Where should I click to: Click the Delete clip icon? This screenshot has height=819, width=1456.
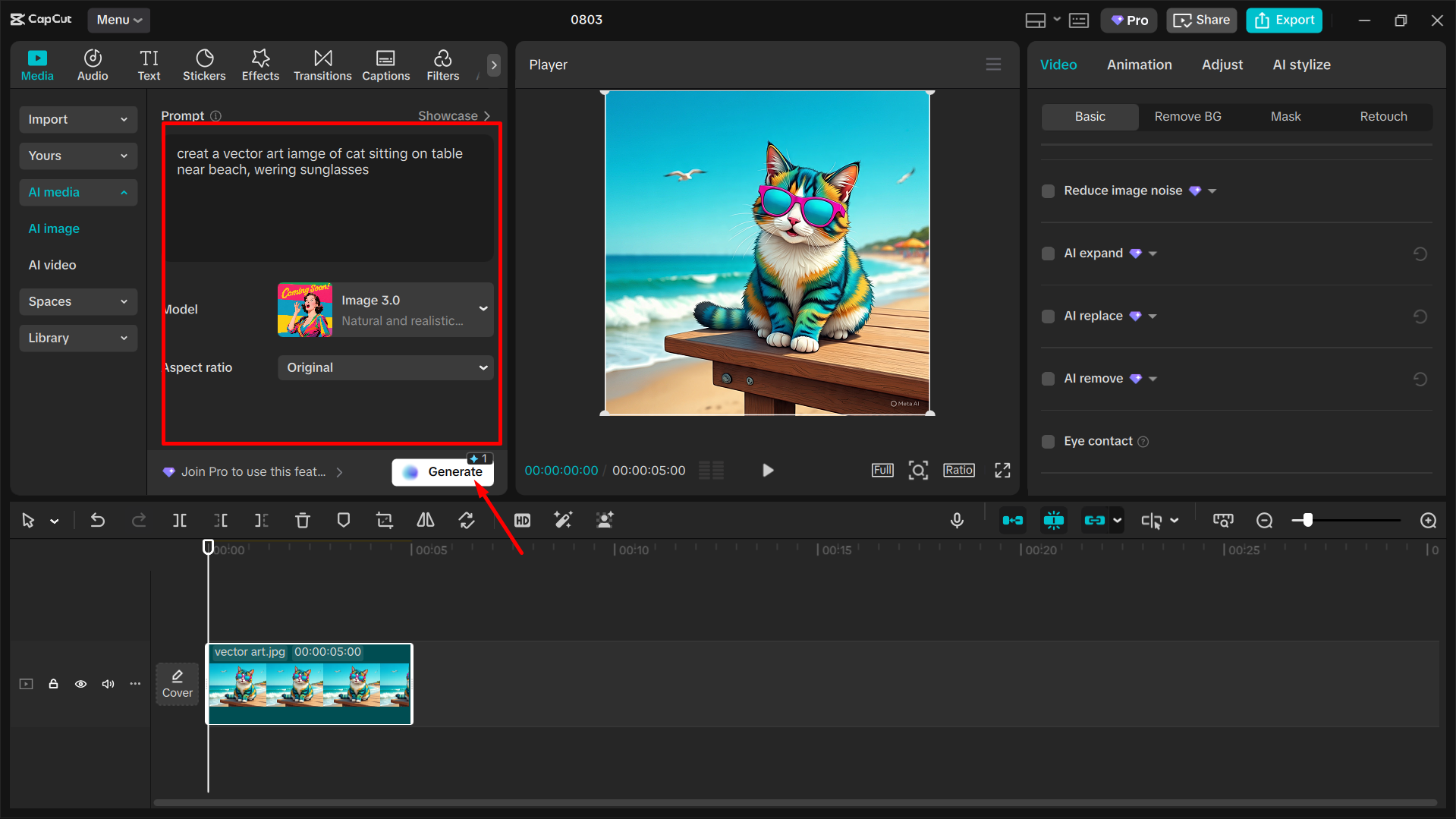[303, 520]
